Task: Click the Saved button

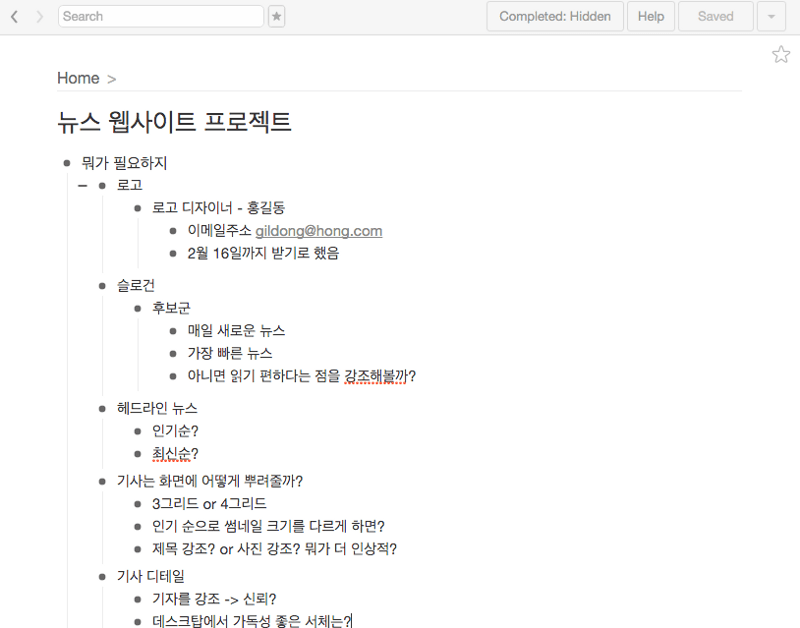Action: click(x=715, y=17)
